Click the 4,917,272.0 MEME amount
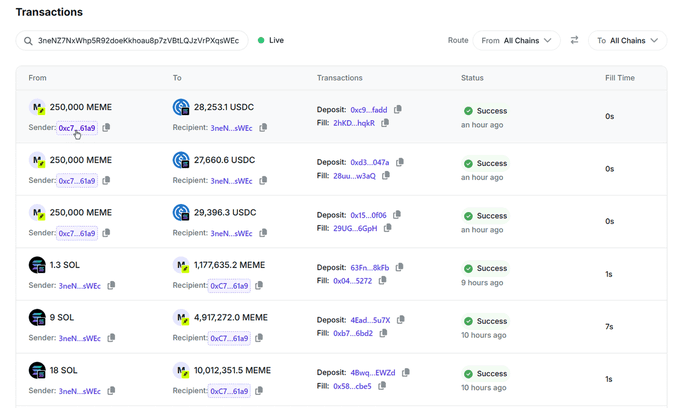Viewport: 680px width, 408px height. [x=231, y=317]
